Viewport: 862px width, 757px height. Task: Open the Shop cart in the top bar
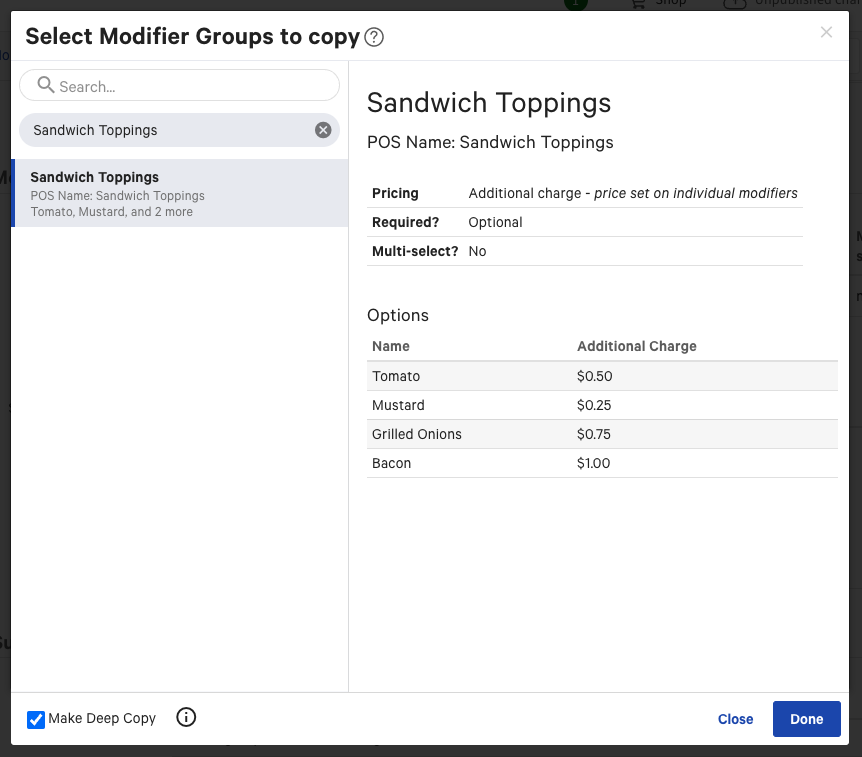click(638, 3)
